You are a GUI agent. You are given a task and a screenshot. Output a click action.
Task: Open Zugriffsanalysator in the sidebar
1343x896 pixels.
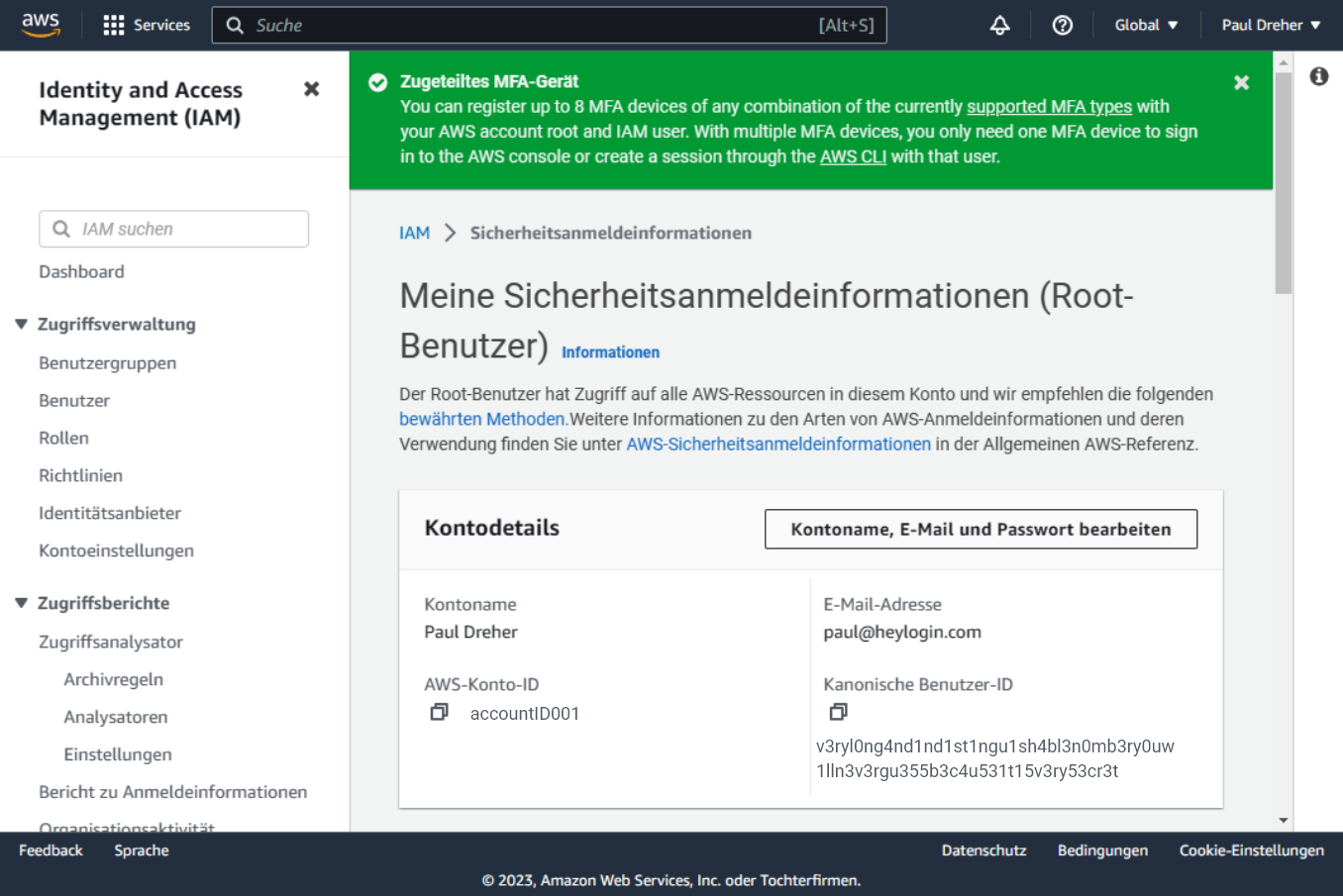pyautogui.click(x=111, y=643)
